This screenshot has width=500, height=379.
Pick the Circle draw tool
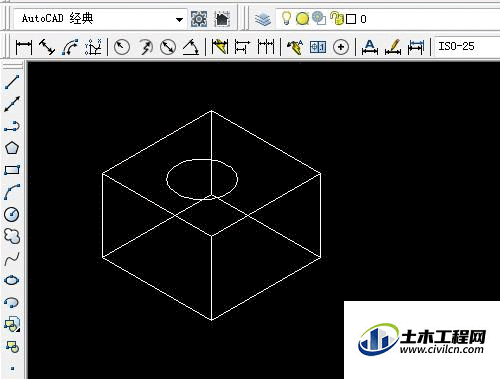tap(12, 214)
